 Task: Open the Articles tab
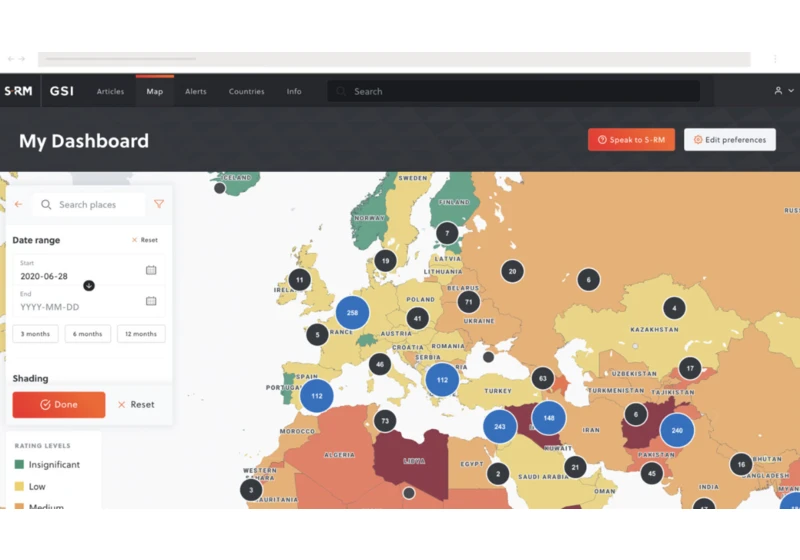point(110,91)
